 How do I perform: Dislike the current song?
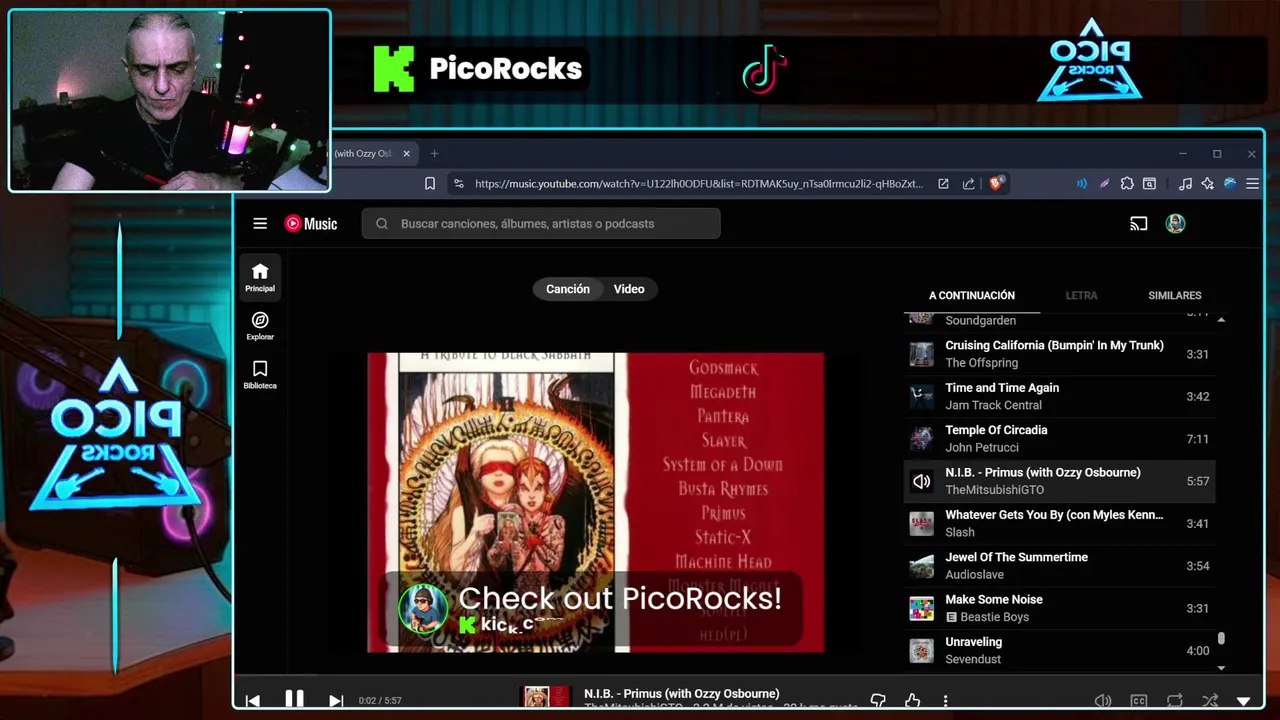click(x=878, y=701)
